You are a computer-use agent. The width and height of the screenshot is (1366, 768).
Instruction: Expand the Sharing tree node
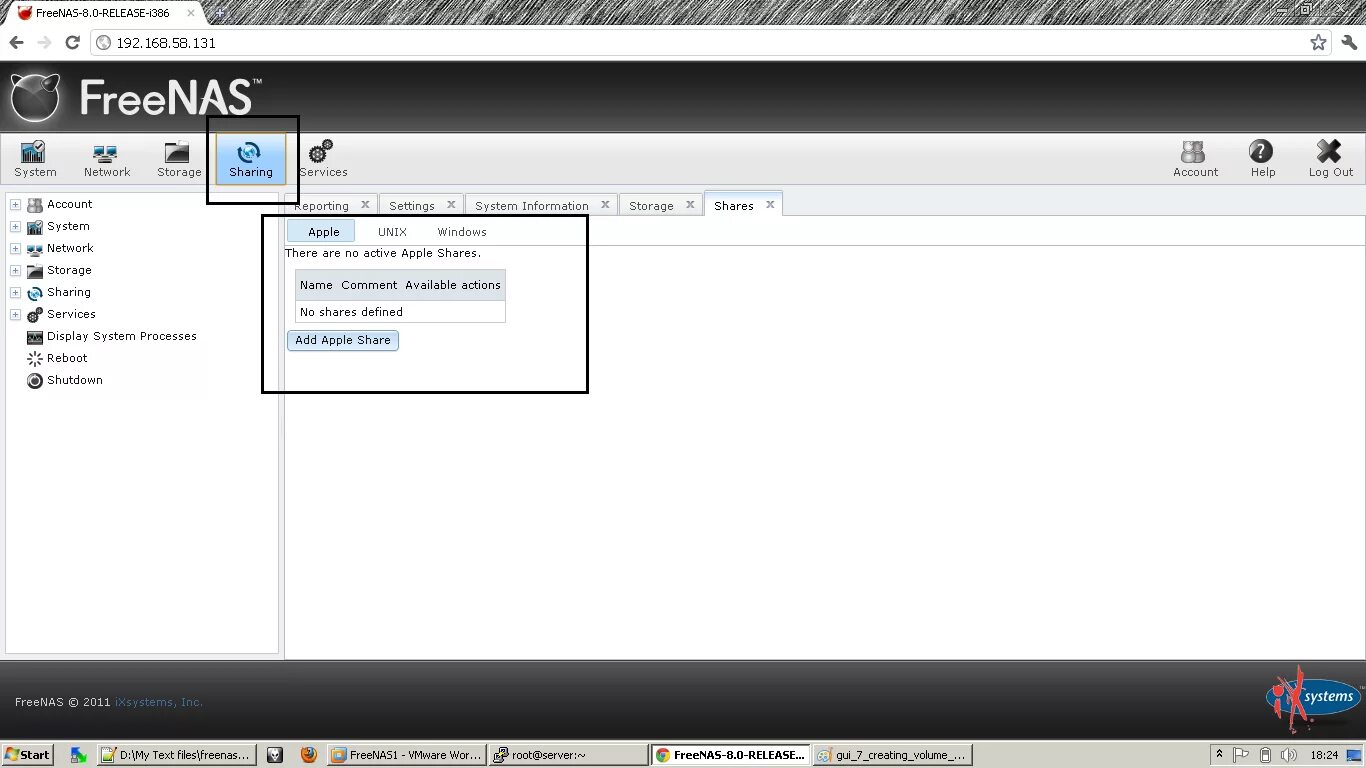coord(15,292)
